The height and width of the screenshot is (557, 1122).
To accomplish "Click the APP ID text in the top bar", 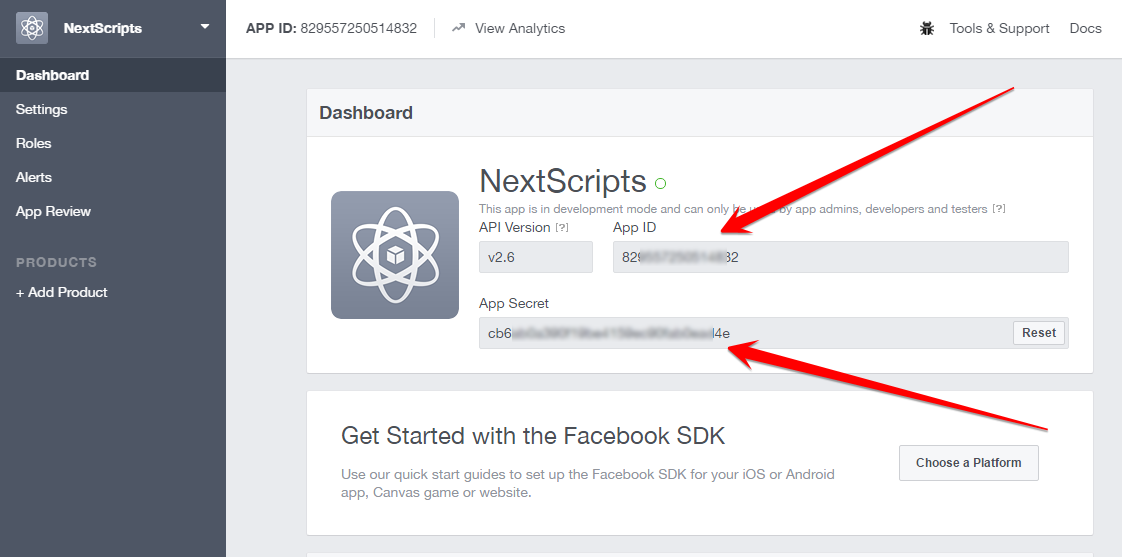I will pyautogui.click(x=331, y=29).
